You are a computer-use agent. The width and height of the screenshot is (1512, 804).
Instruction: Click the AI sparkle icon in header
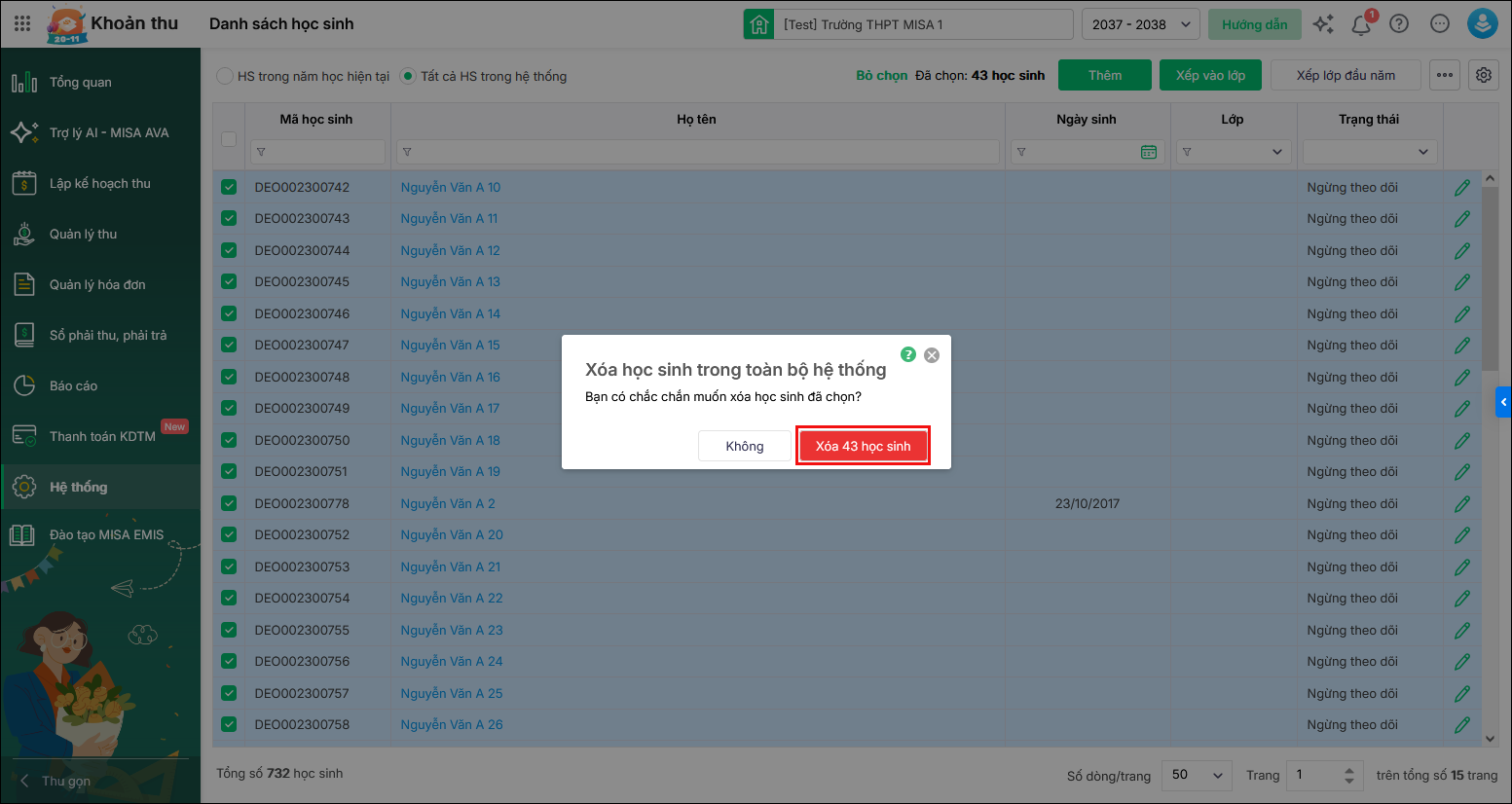(1323, 24)
